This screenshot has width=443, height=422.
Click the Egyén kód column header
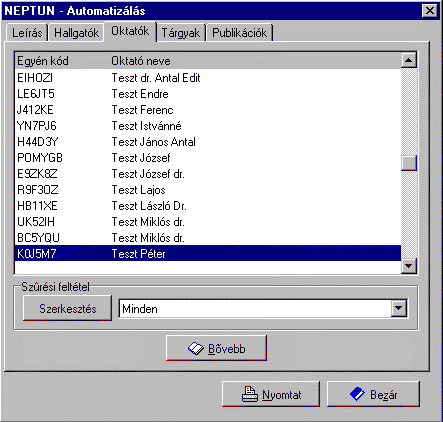click(43, 61)
